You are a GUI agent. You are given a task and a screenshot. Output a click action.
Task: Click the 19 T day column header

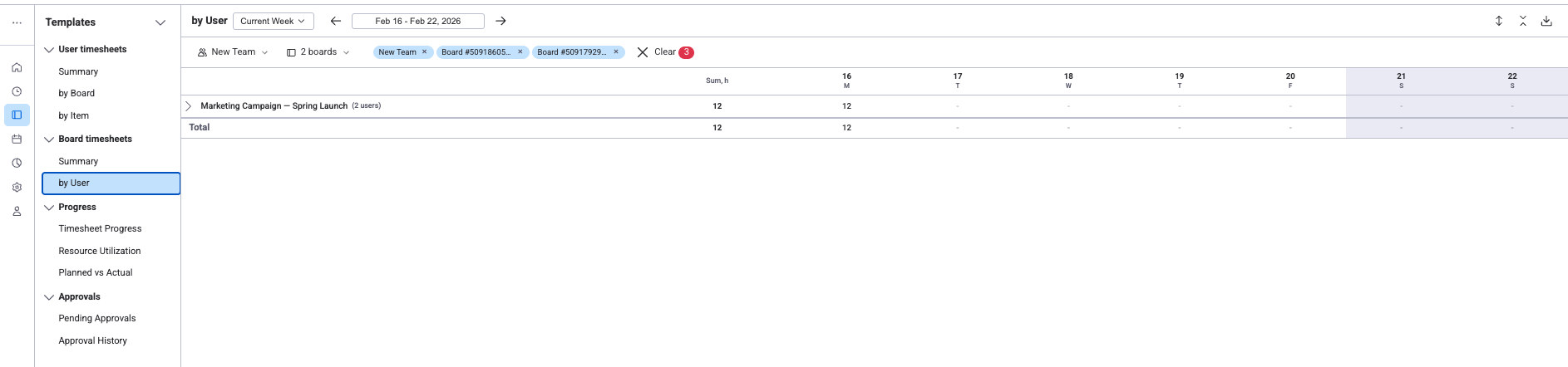(x=1179, y=81)
